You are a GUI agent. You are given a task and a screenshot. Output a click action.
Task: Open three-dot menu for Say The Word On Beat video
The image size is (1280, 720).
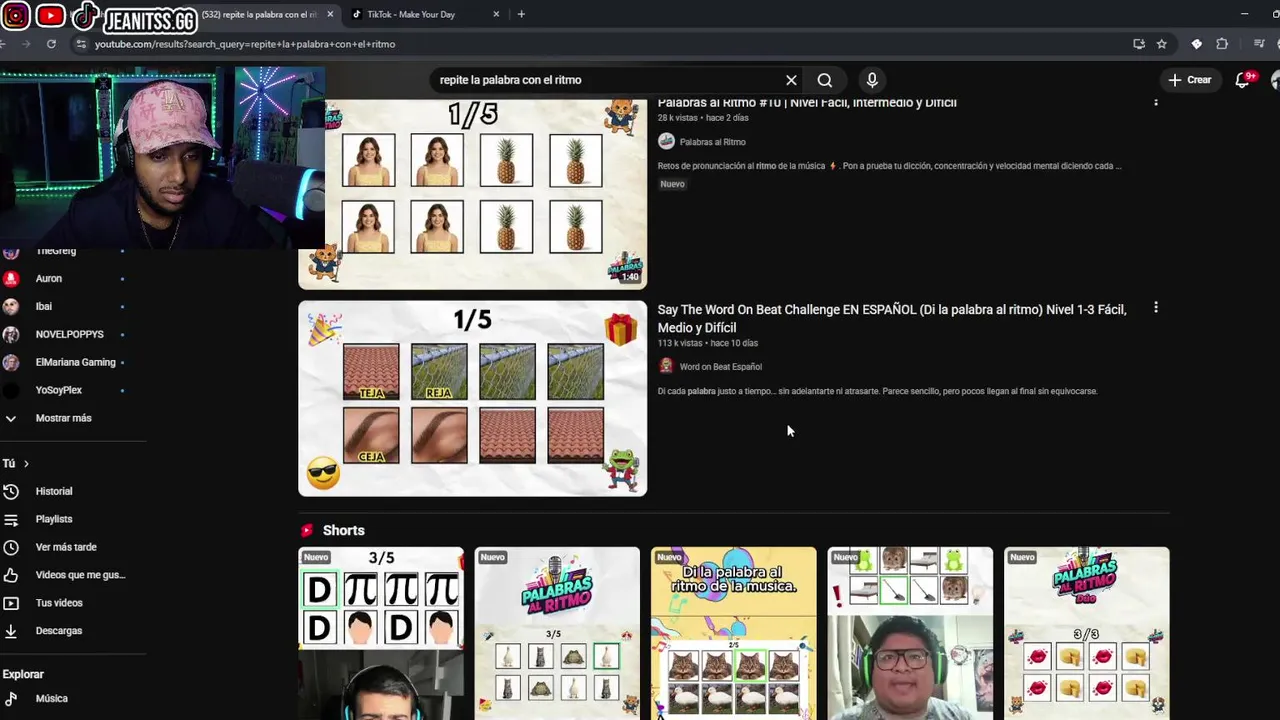[1156, 308]
